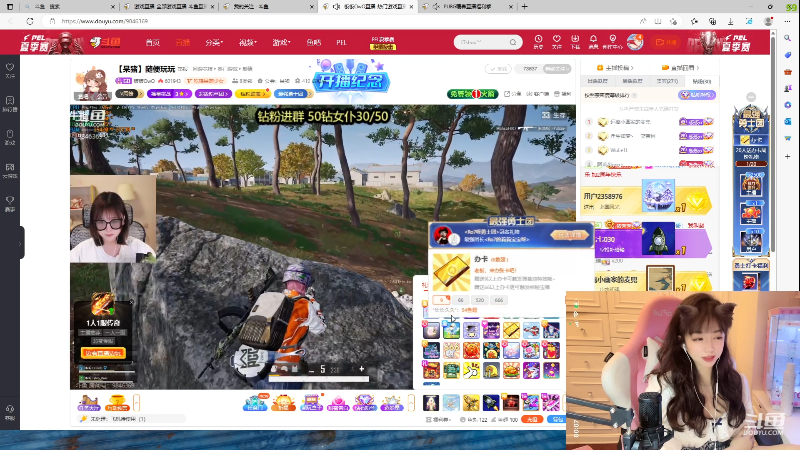Click the 分享 share link above the video
Screen dimensions: 800x450
513,94
